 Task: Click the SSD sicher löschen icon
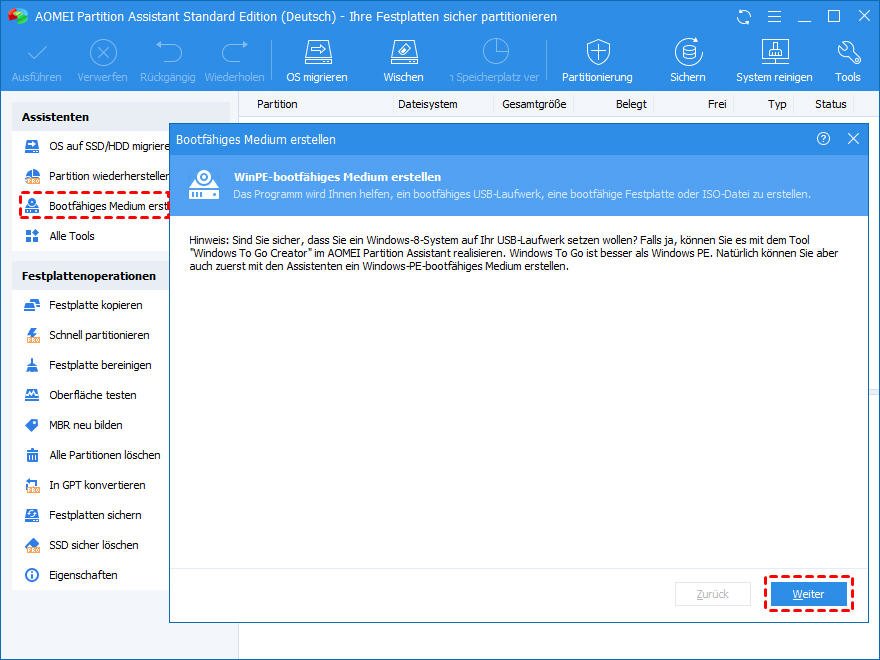32,546
